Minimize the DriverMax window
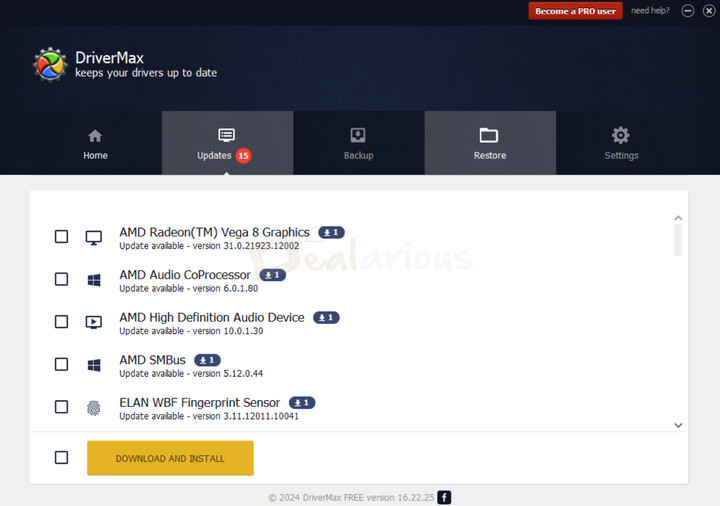Viewport: 720px width, 506px height. click(688, 11)
